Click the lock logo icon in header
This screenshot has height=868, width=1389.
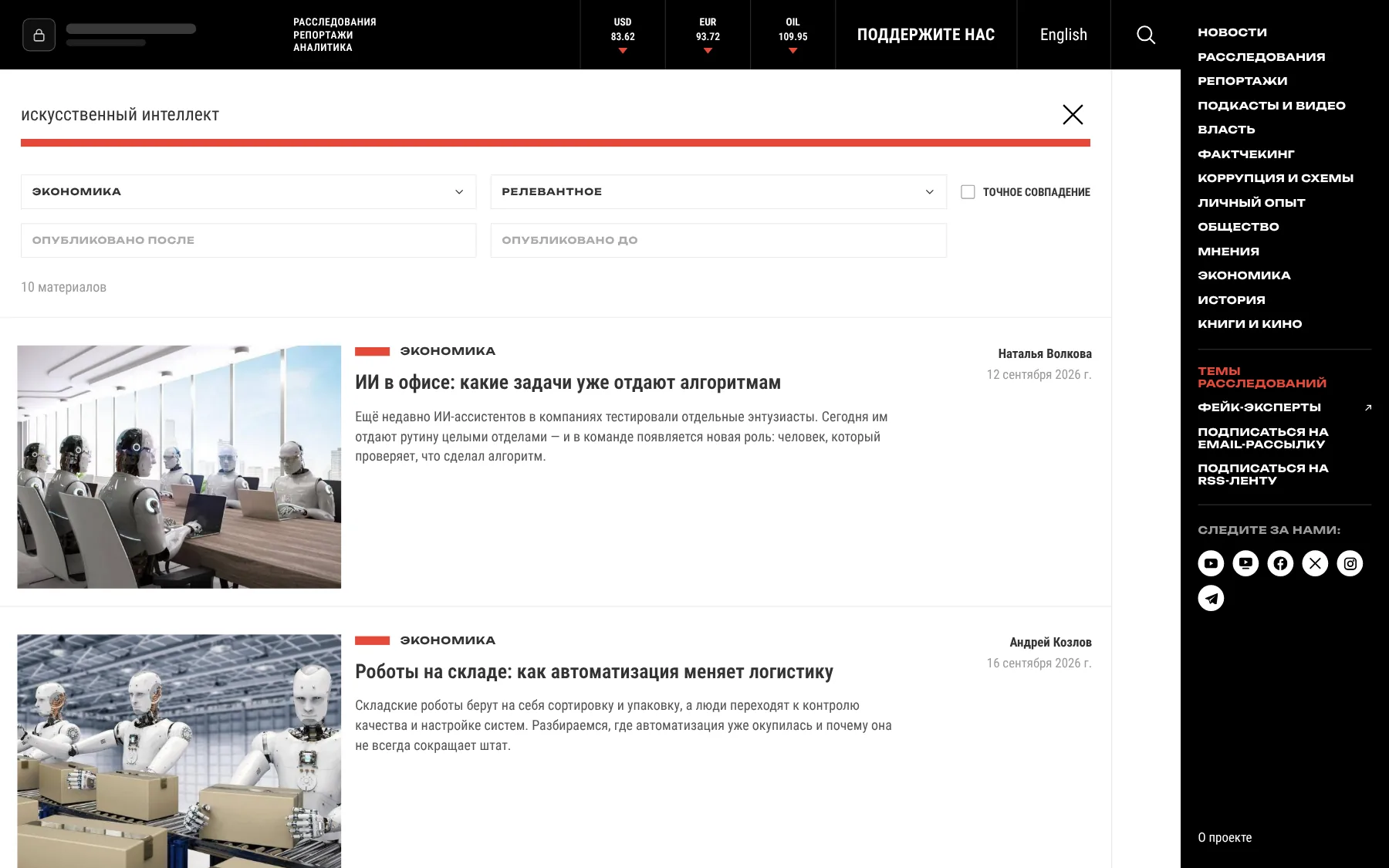point(39,35)
